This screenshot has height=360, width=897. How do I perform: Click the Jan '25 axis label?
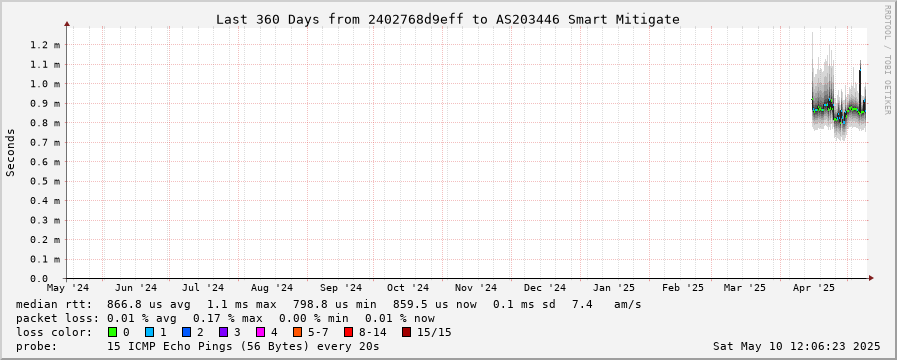[613, 287]
